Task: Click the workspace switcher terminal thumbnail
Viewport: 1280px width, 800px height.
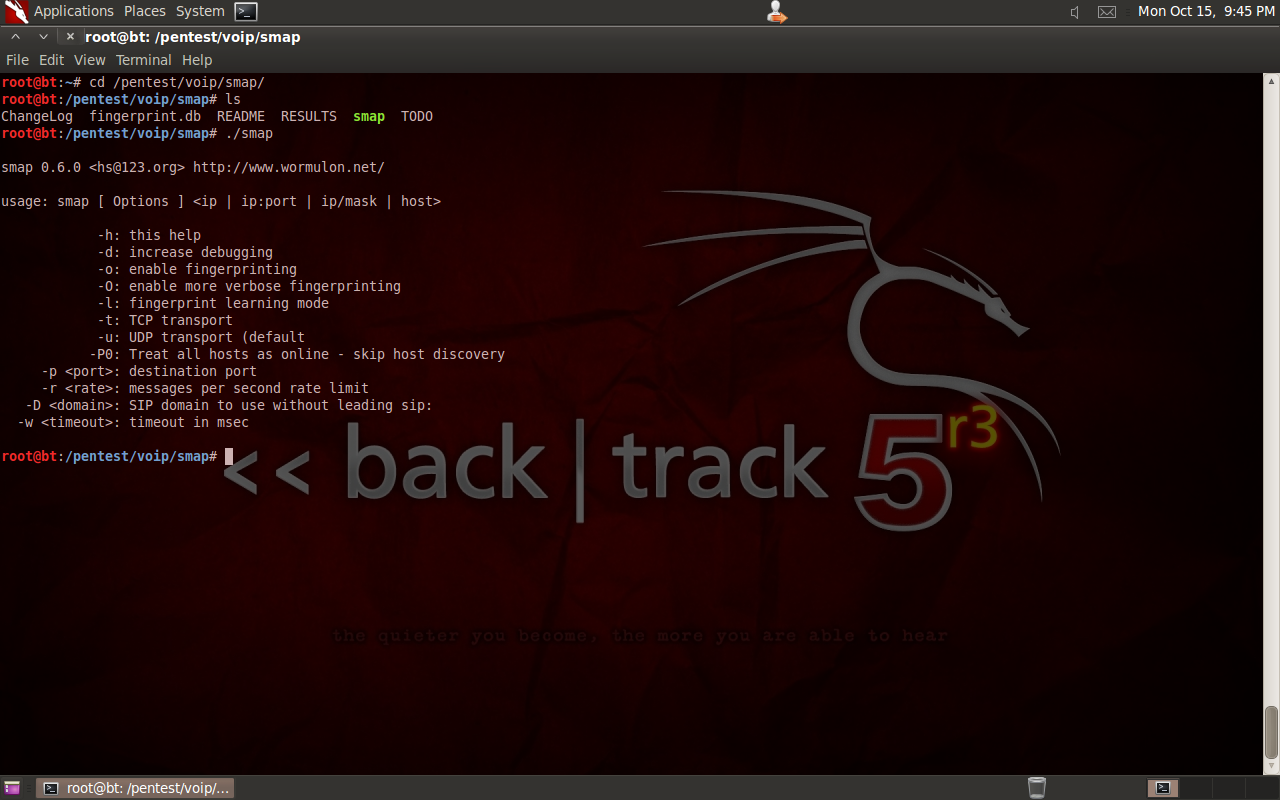Action: coord(1162,788)
